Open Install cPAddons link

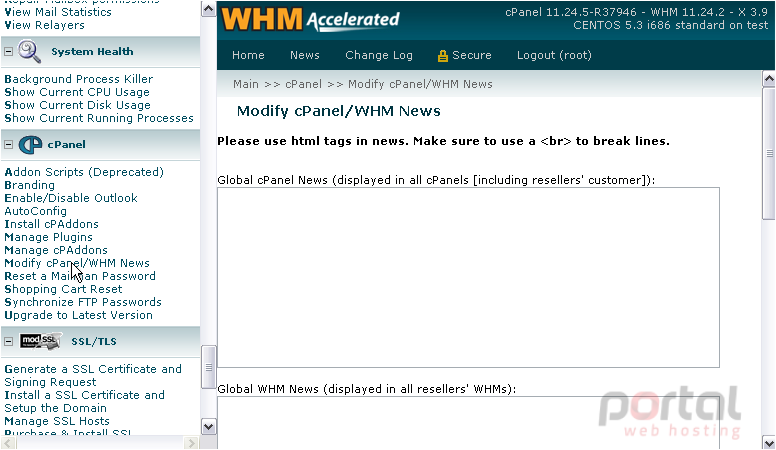[51, 224]
